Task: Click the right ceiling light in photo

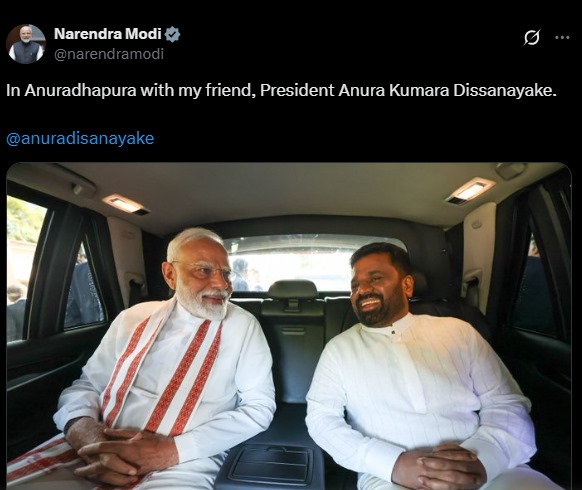Action: [470, 191]
